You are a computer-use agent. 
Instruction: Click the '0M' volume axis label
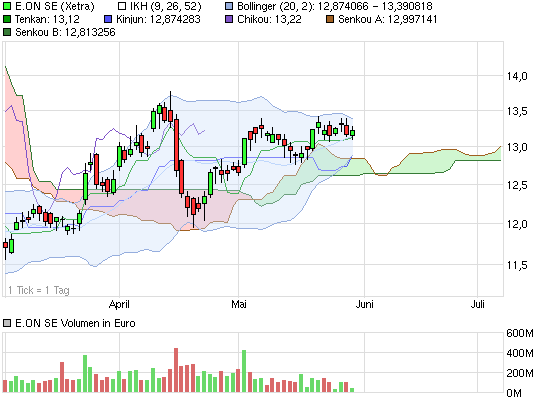pyautogui.click(x=514, y=393)
